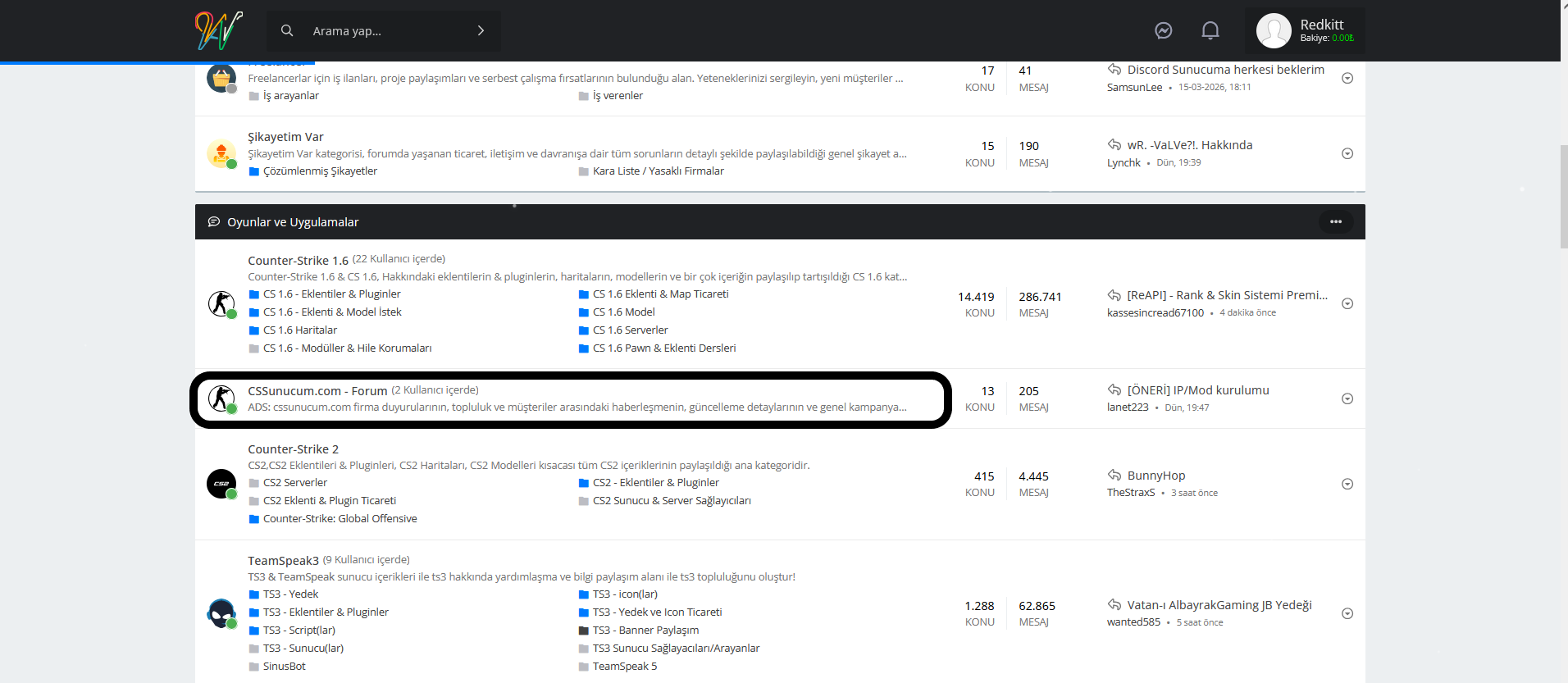This screenshot has height=683, width=1568.
Task: Go to İş verenler subforum
Action: click(618, 96)
